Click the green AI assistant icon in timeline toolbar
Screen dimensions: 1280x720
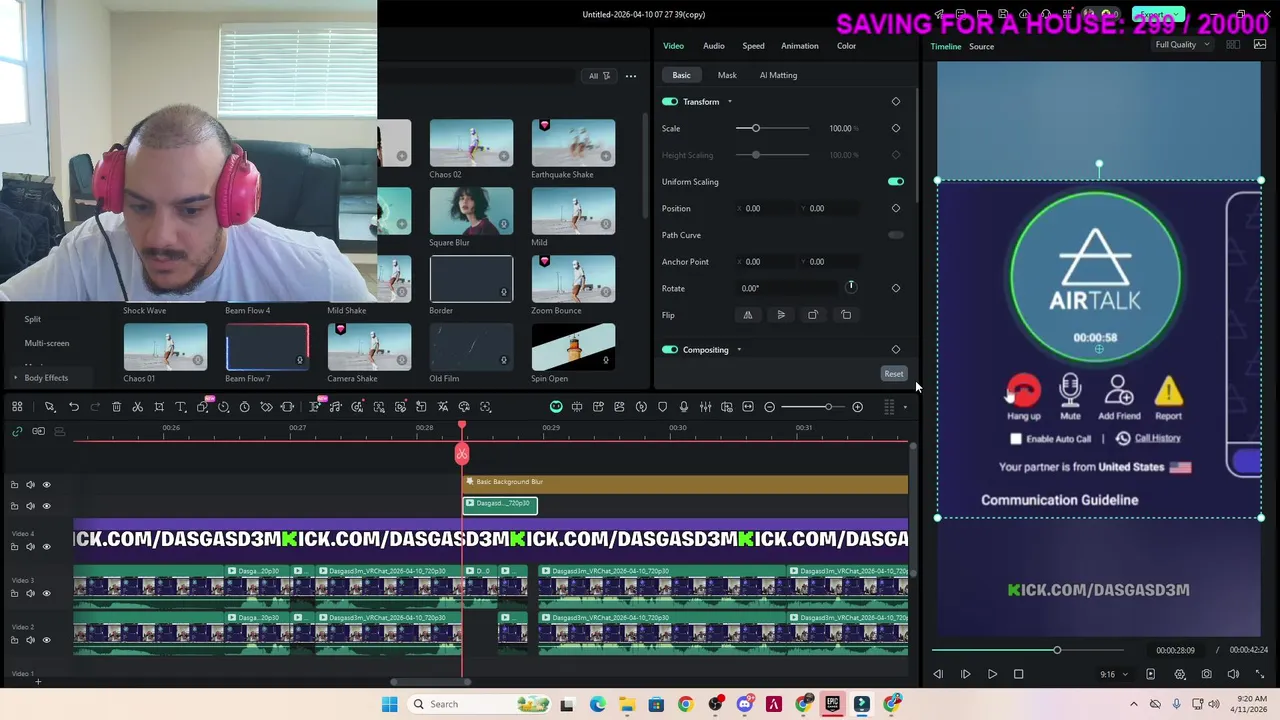coord(556,407)
